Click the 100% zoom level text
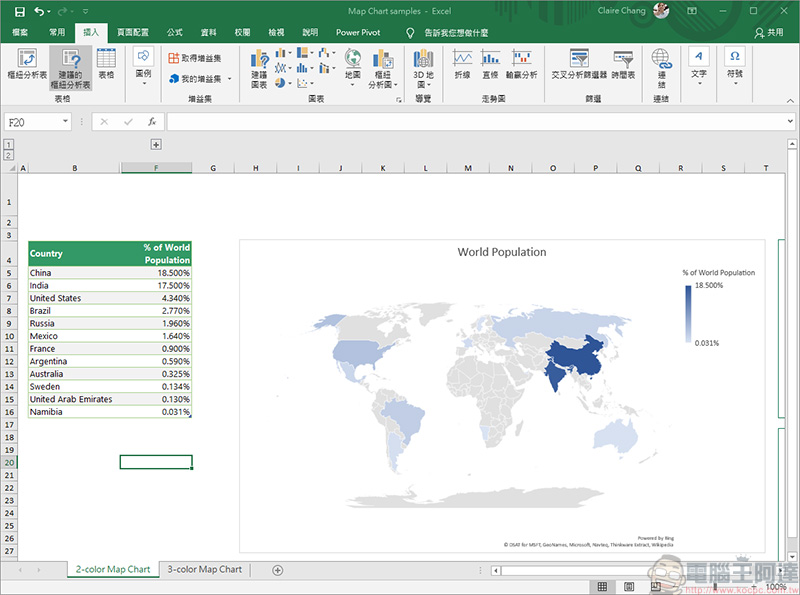Image resolution: width=800 pixels, height=595 pixels. pyautogui.click(x=776, y=587)
